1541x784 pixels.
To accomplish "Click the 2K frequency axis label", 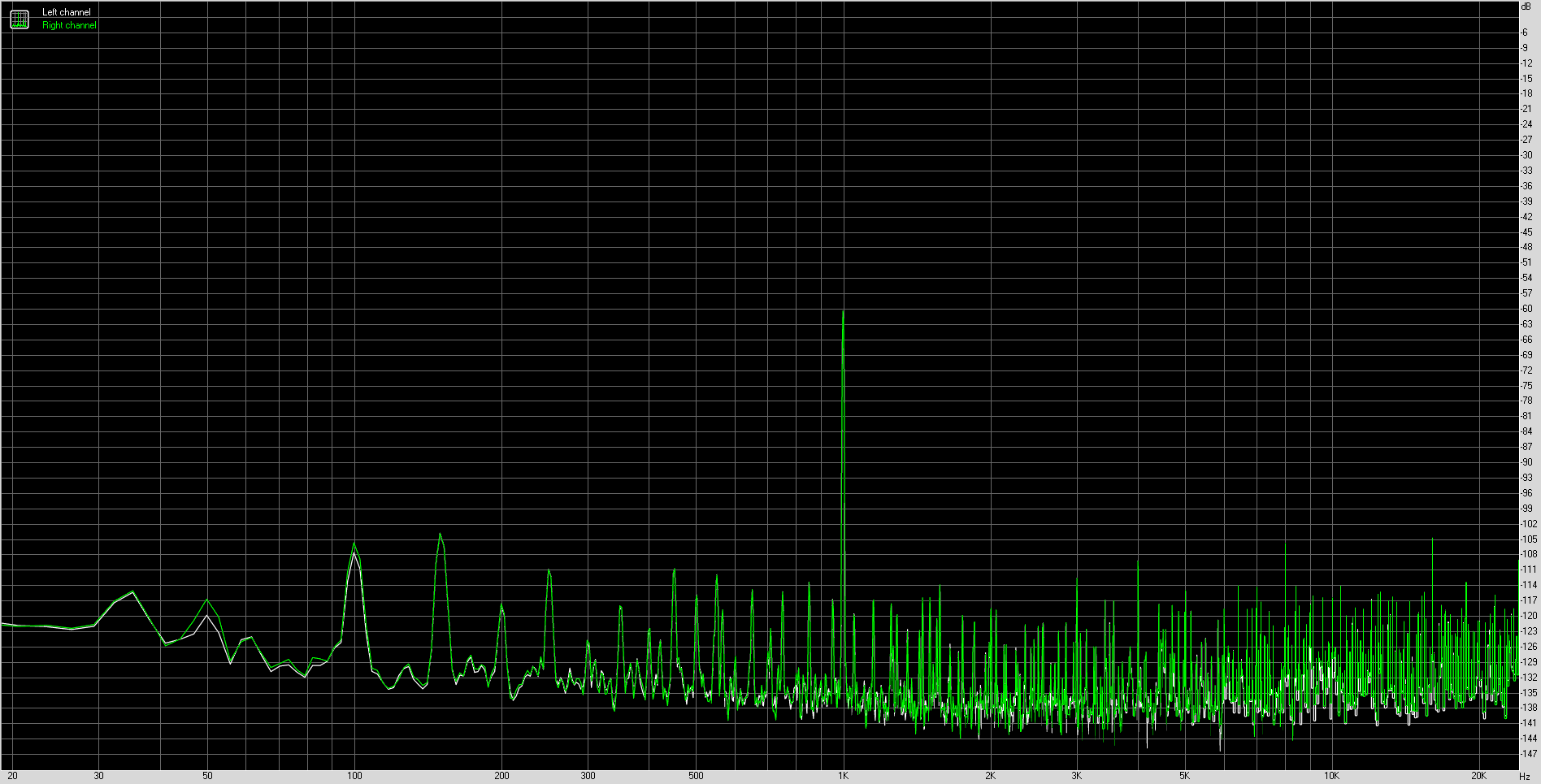I will (990, 776).
